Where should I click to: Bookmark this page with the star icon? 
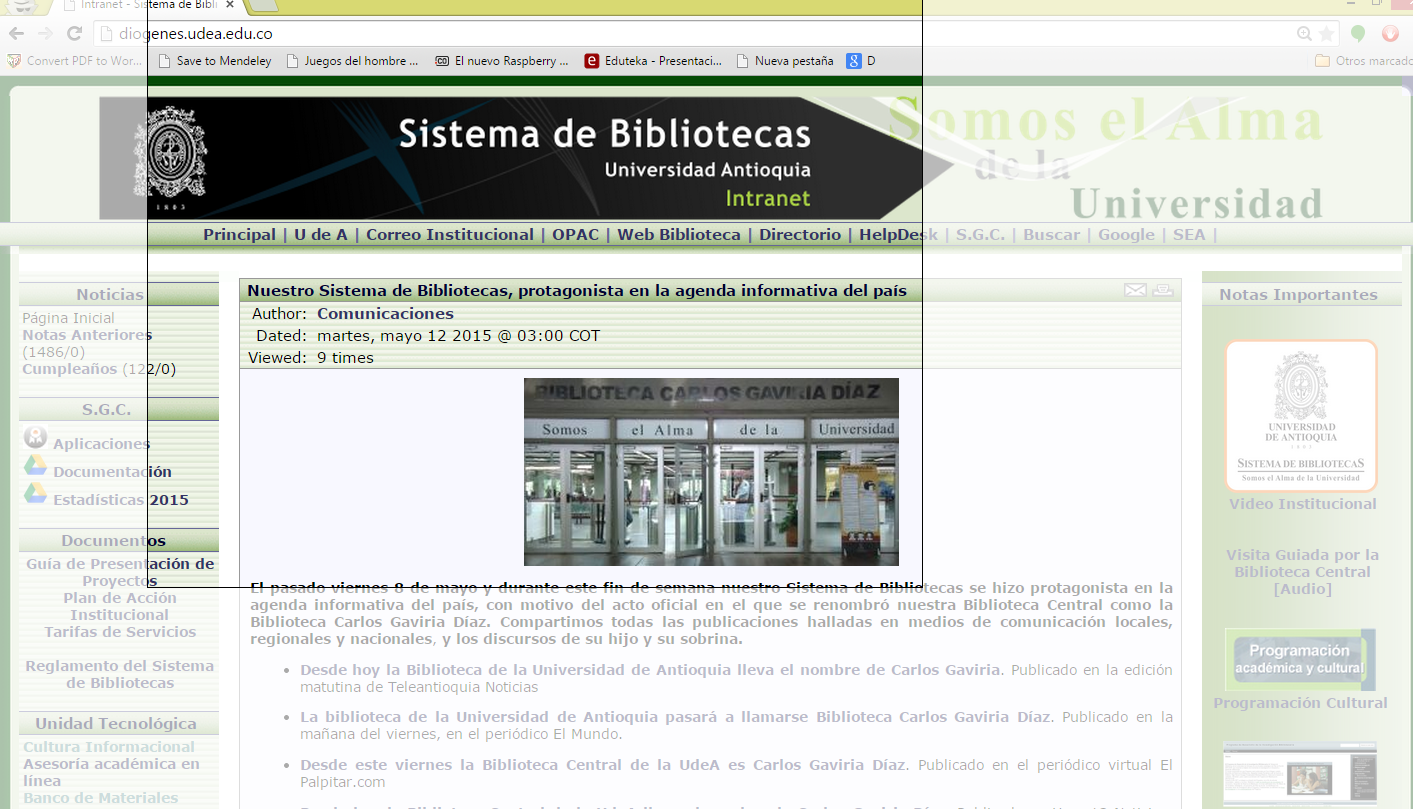pos(1326,34)
